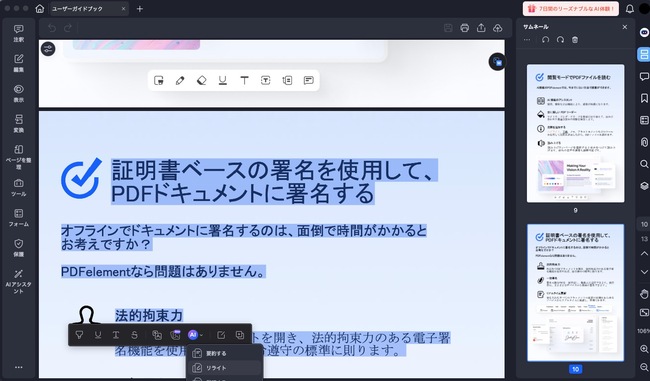Go to previous page with up chevron
The width and height of the screenshot is (650, 381).
644,253
